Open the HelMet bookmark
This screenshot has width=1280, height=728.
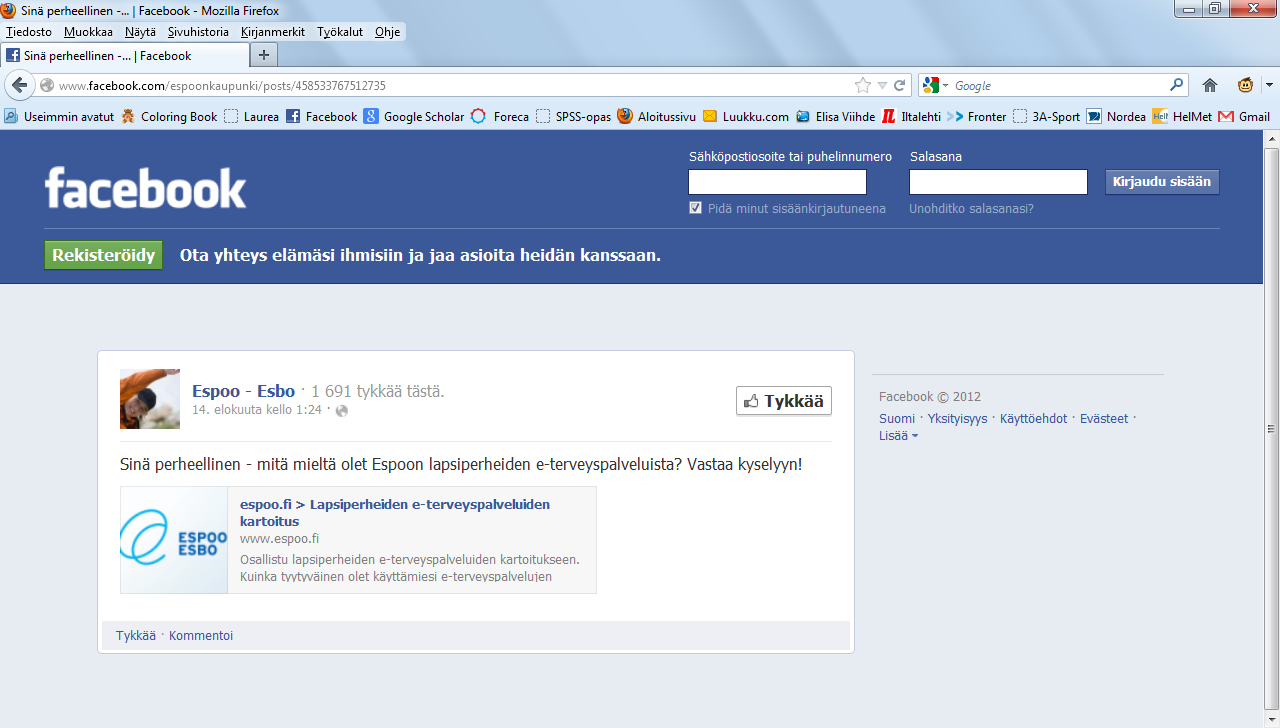1183,116
